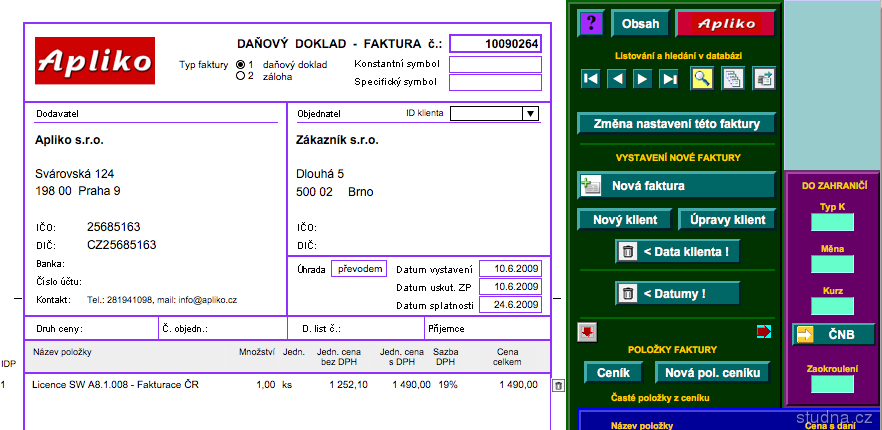Click the 19% VAT rate cell
Image resolution: width=882 pixels, height=430 pixels.
[446, 385]
